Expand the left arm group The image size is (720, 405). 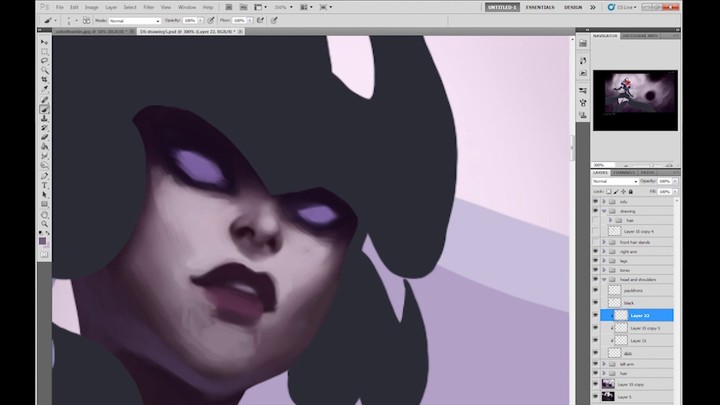pos(604,364)
